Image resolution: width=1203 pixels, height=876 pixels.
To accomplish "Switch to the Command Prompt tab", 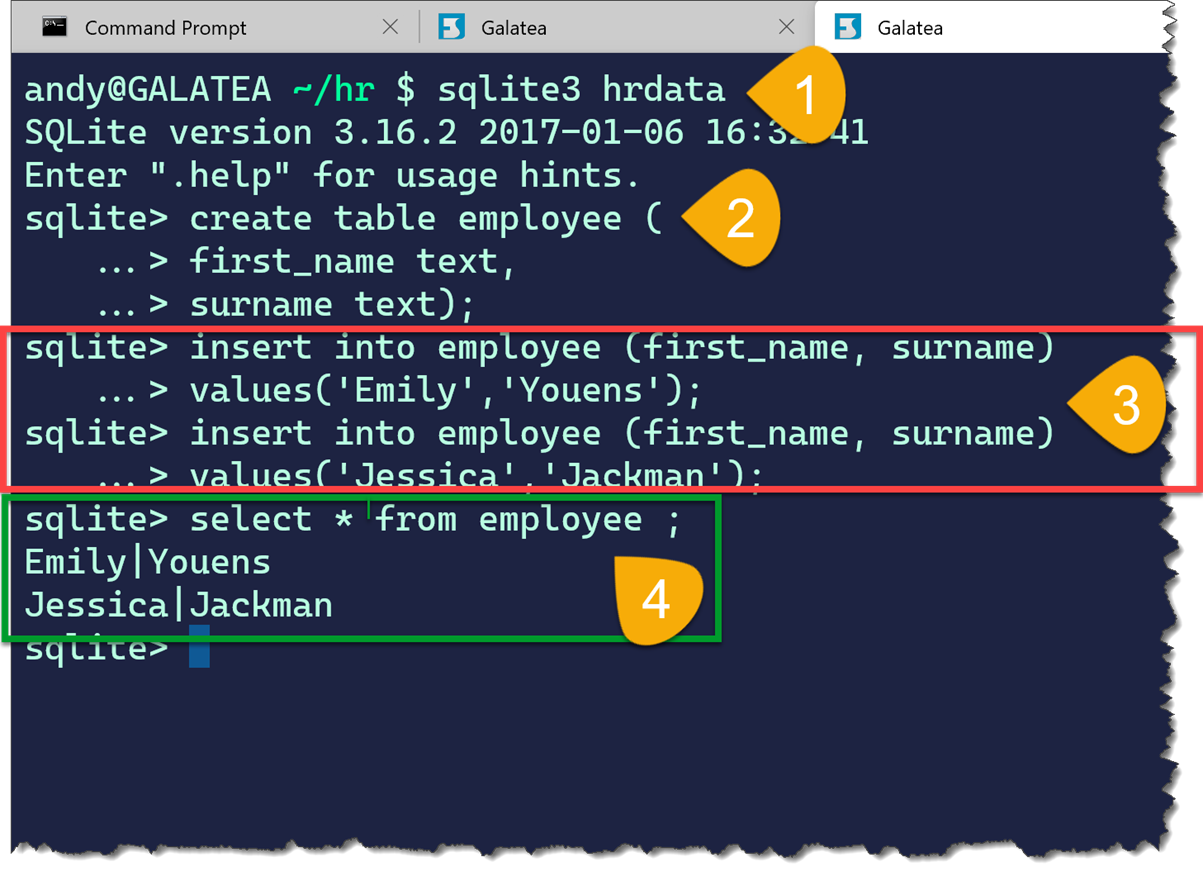I will pos(165,28).
